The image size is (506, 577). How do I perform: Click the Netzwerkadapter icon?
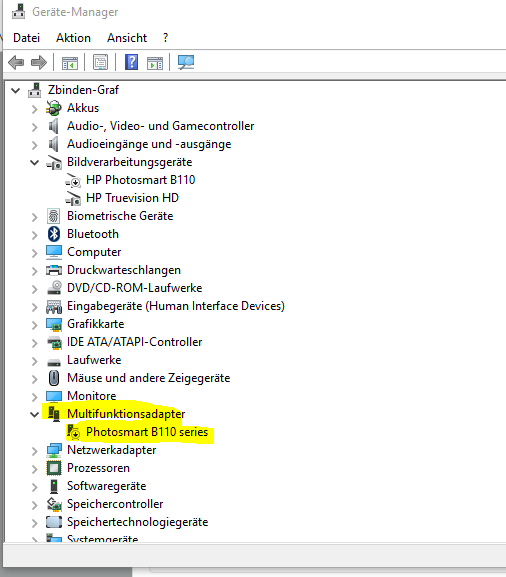pyautogui.click(x=54, y=450)
